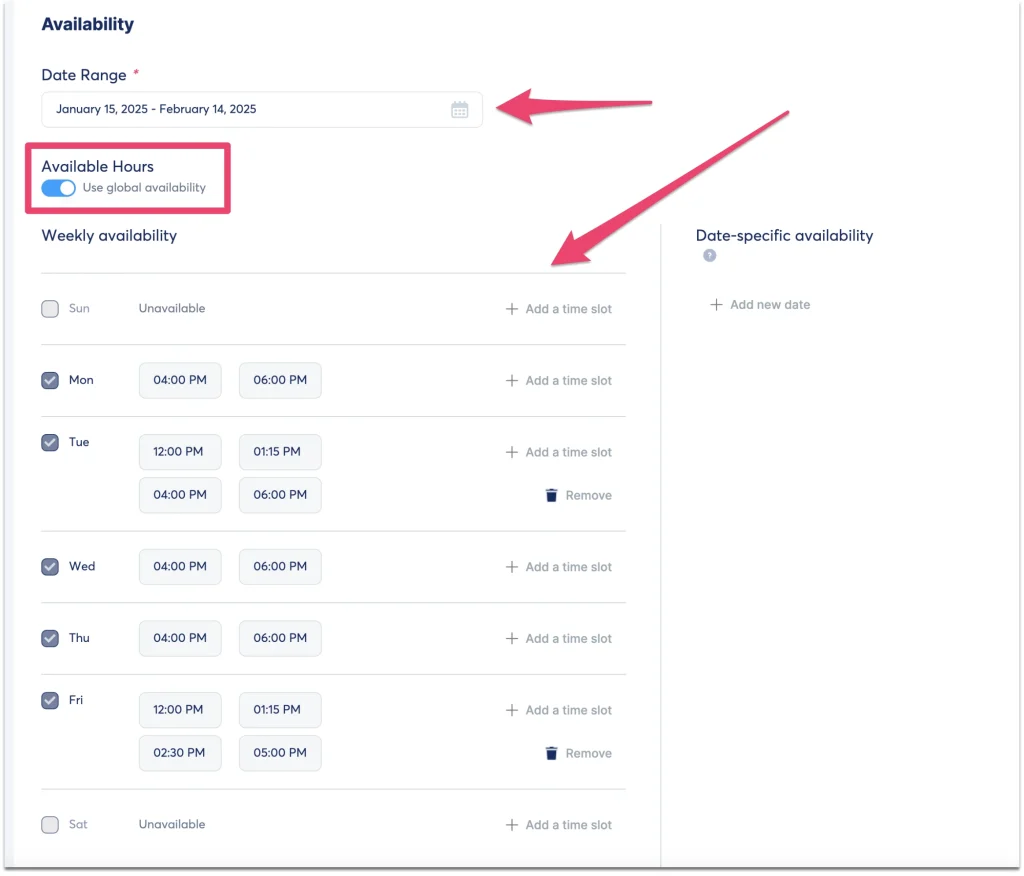The height and width of the screenshot is (876, 1024).
Task: Click plus icon to add Wednesday time slot
Action: pos(512,567)
